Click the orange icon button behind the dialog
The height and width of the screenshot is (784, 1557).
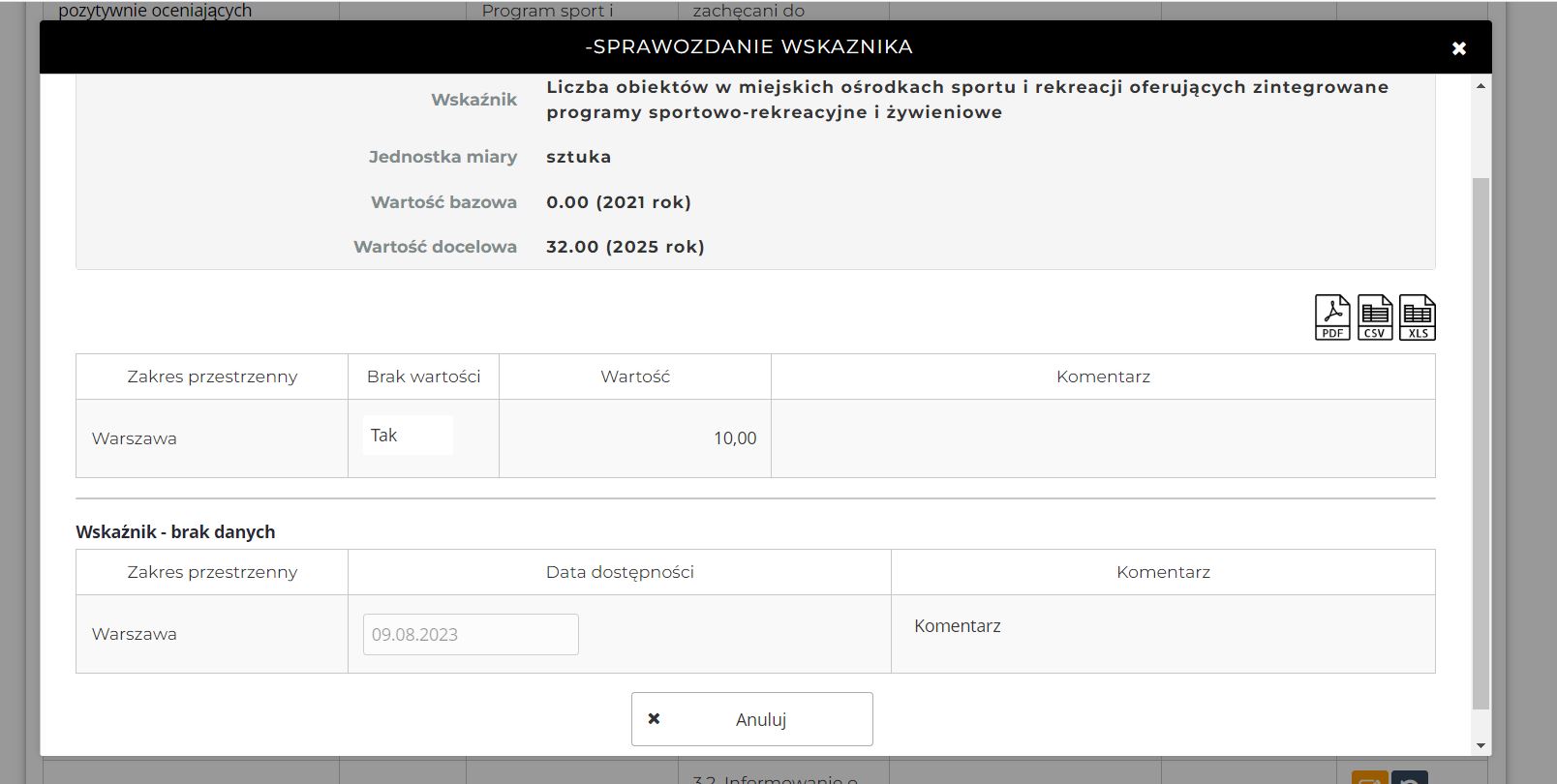1369,777
